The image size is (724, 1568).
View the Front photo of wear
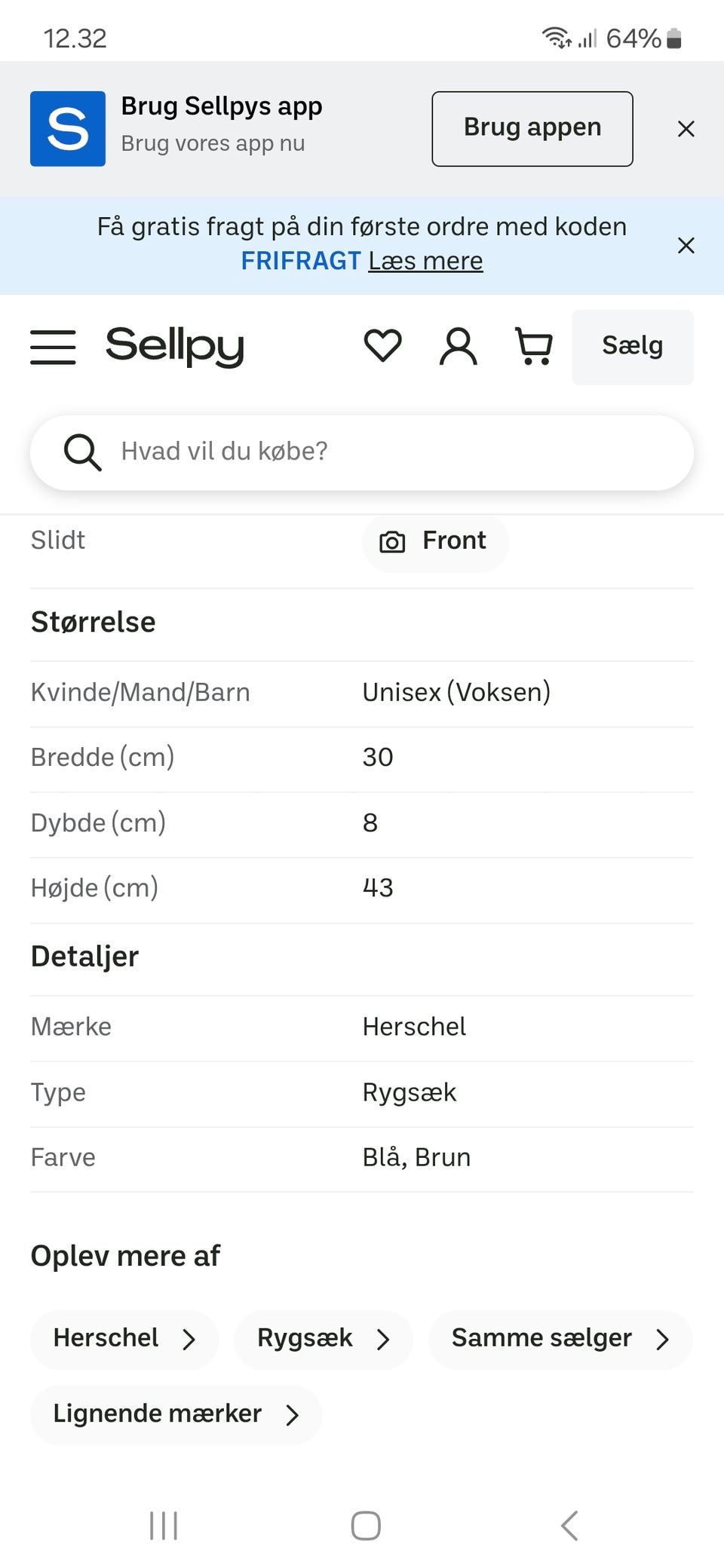434,541
